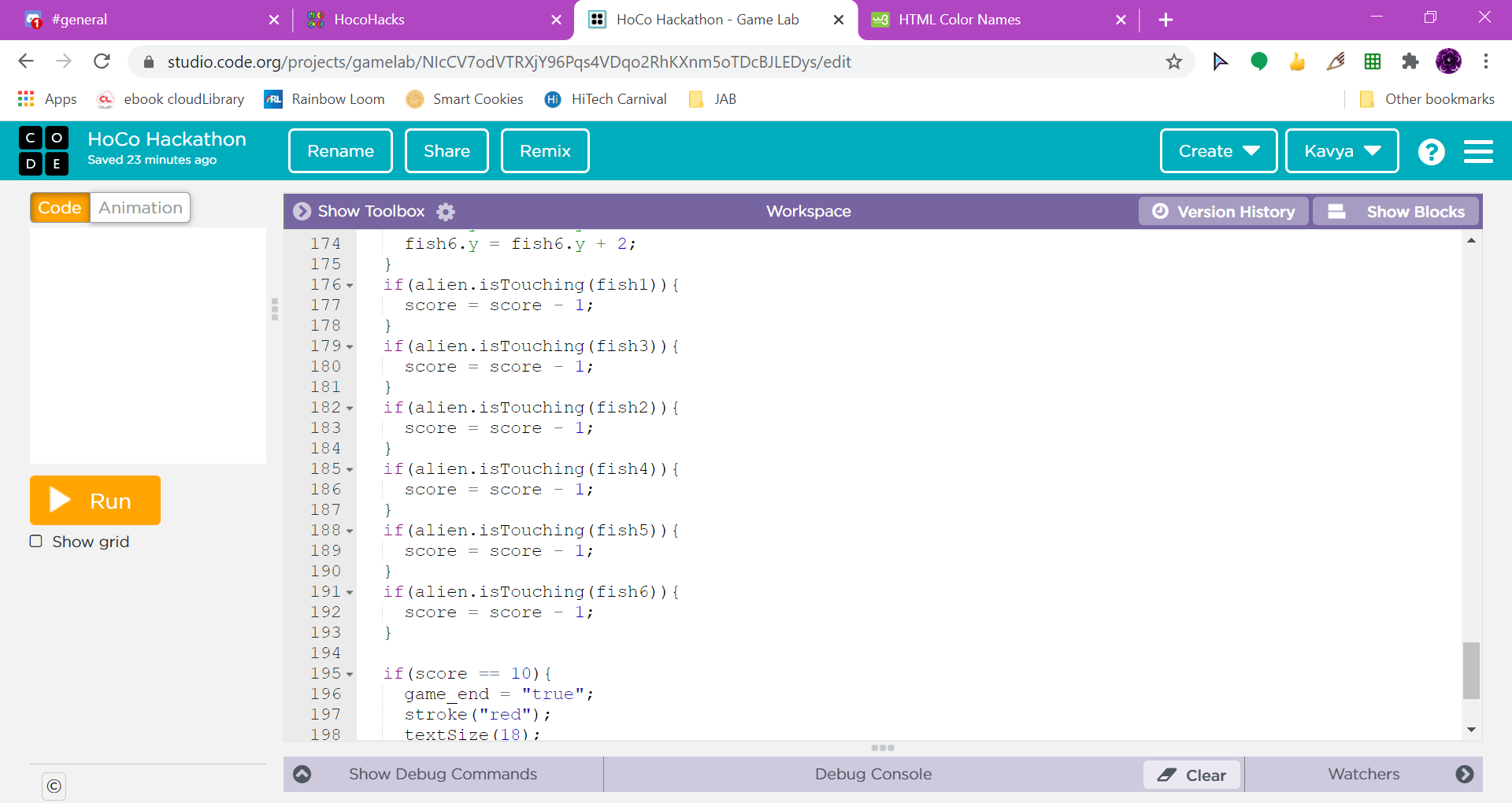The image size is (1512, 803).
Task: Enable the Show grid checkbox
Action: click(36, 542)
